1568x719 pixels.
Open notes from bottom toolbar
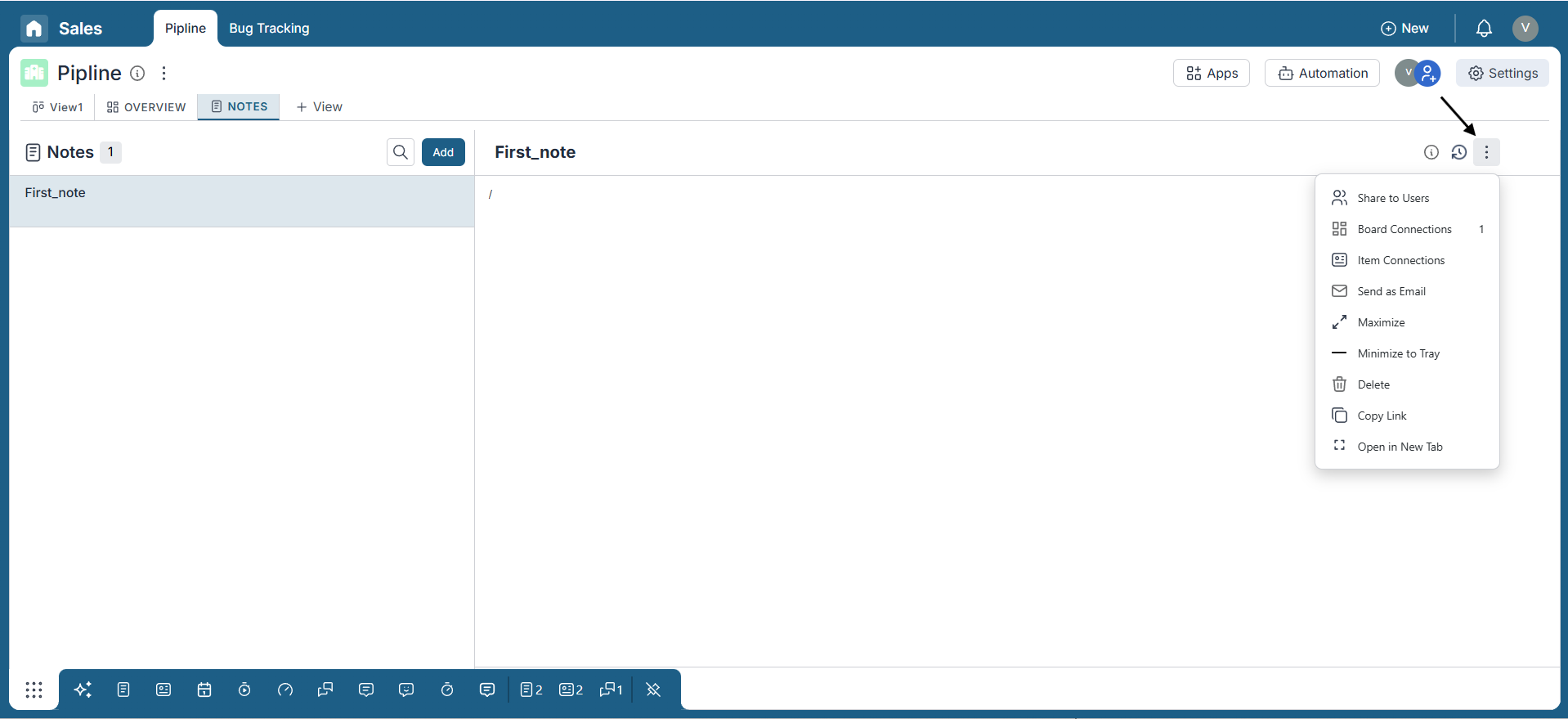point(123,690)
